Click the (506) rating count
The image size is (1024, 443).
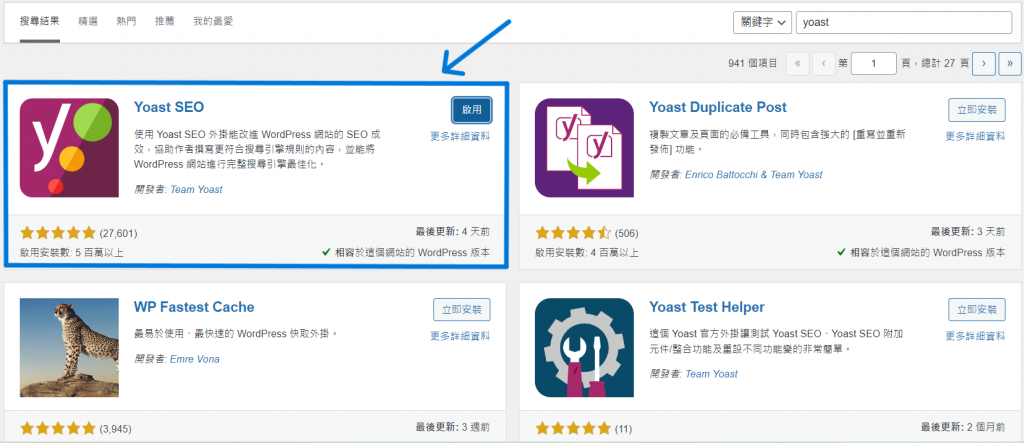coord(627,233)
